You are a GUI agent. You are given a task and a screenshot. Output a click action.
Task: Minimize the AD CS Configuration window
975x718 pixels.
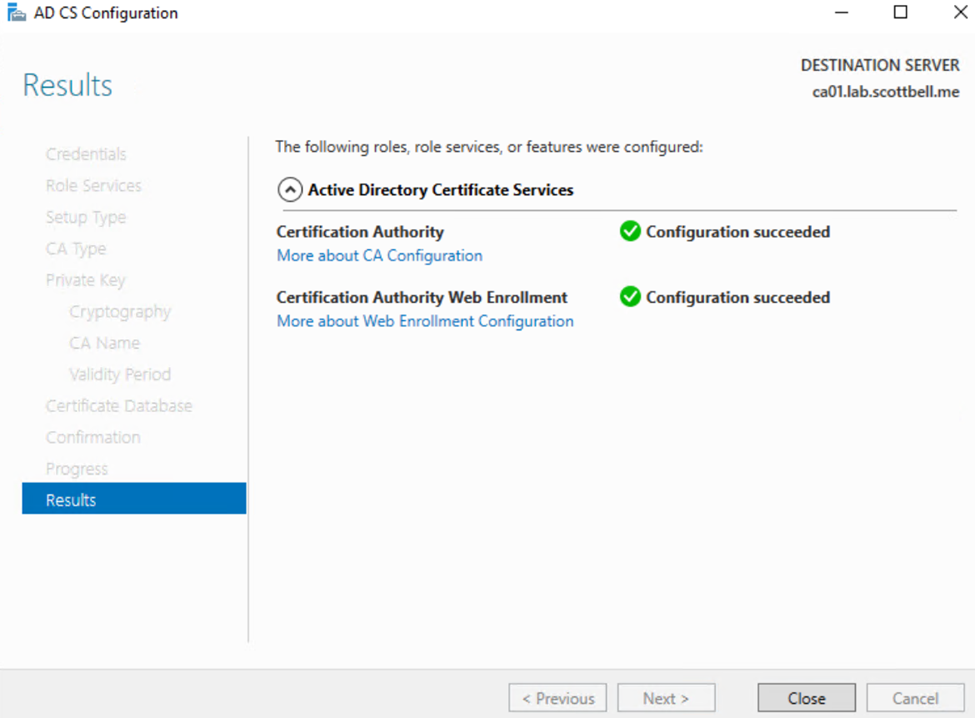coord(840,13)
